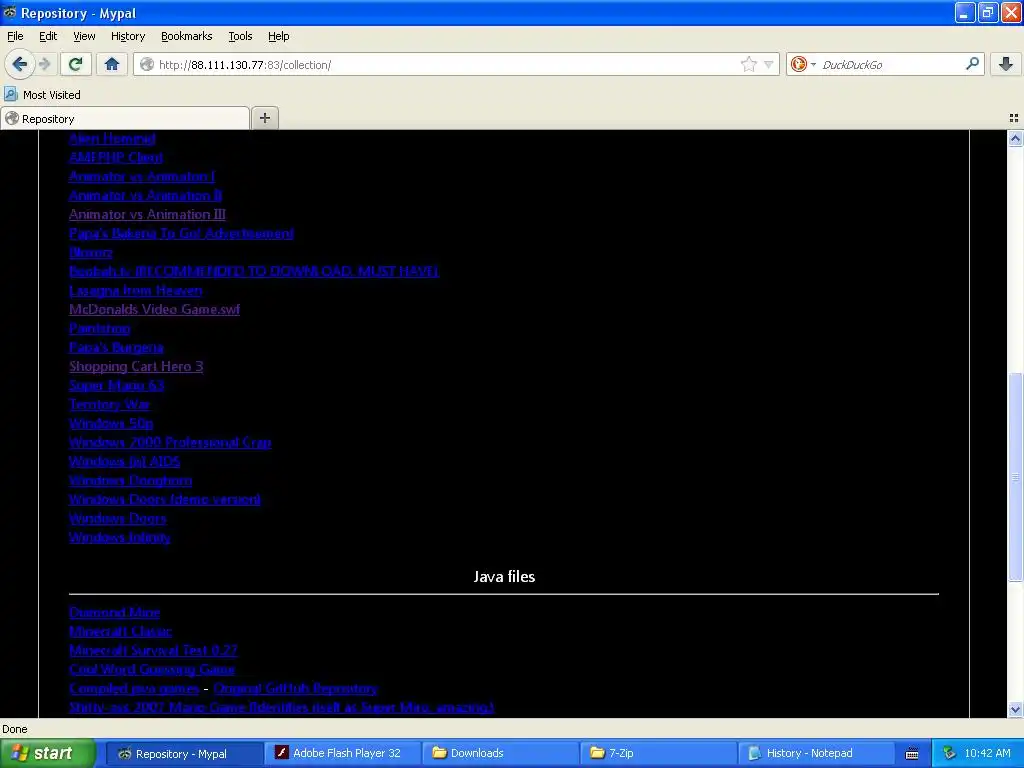Open the URL history dropdown arrow

(769, 64)
